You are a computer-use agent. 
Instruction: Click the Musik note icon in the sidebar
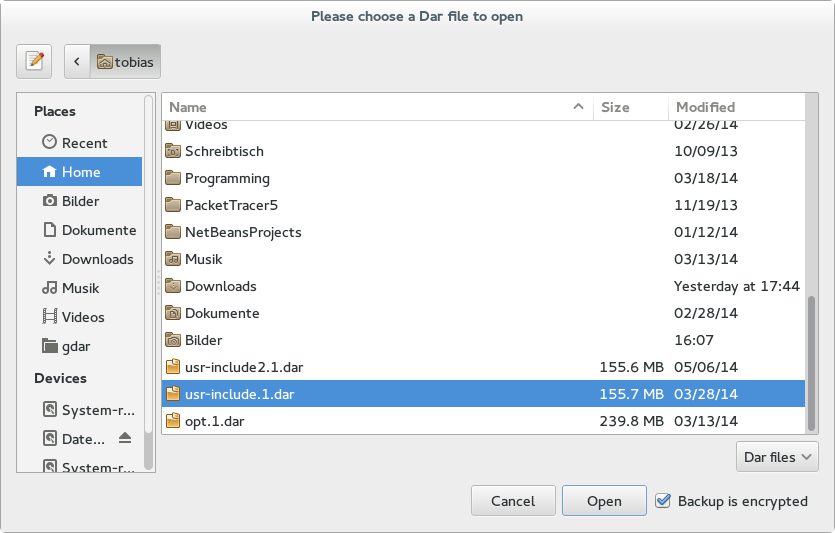(50, 288)
